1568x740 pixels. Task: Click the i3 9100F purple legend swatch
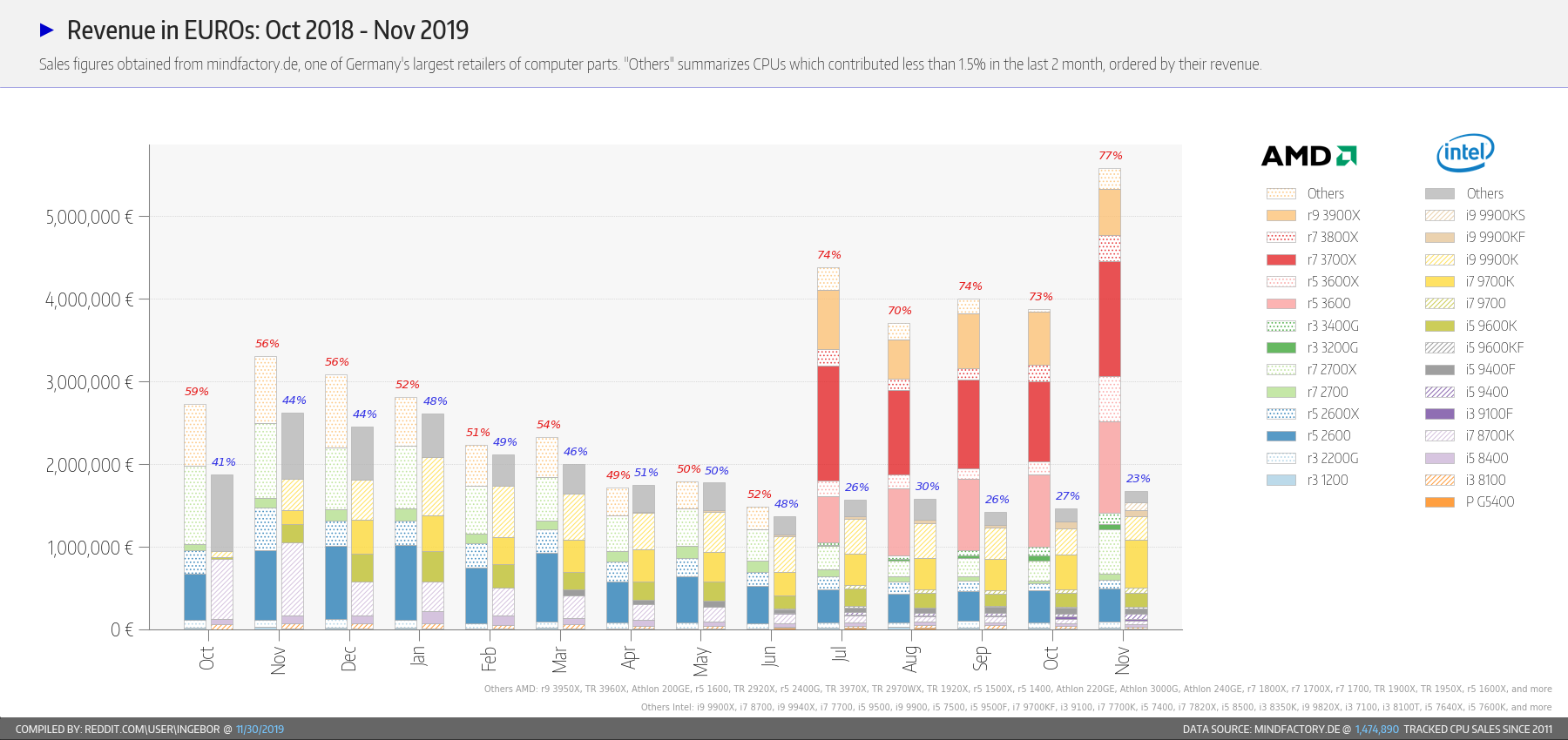tap(1439, 414)
